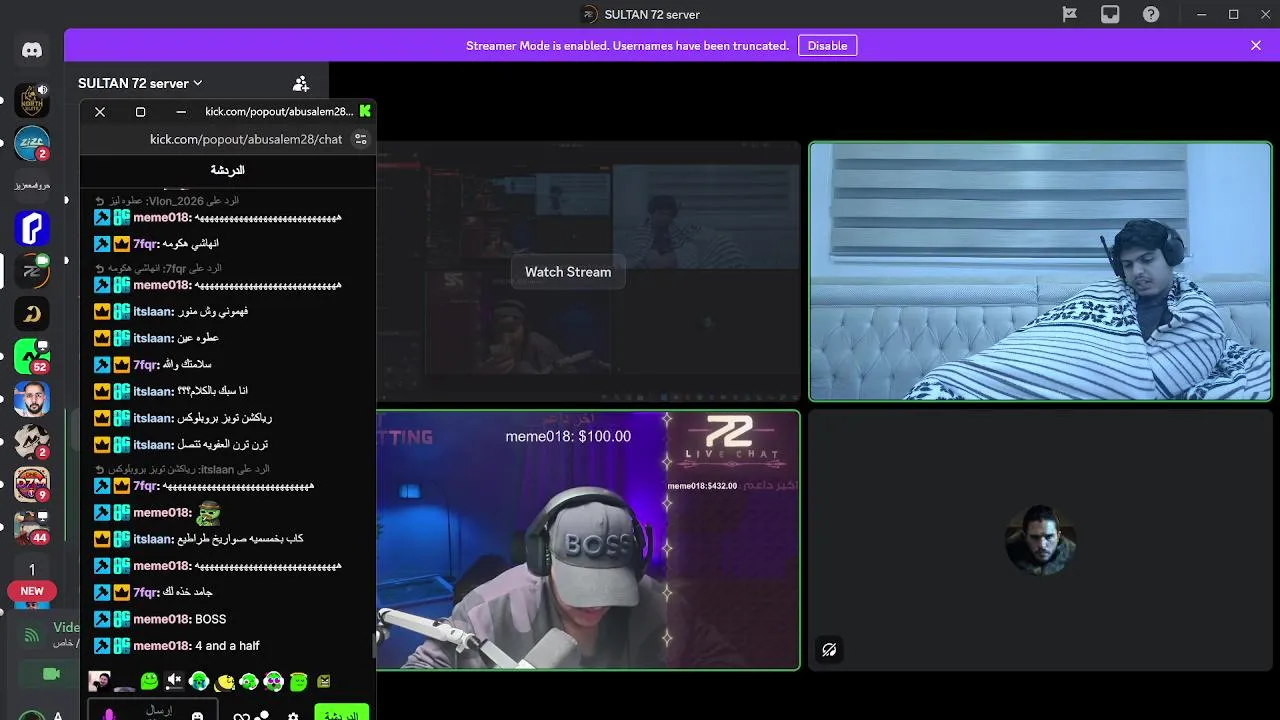Open chat settings gear in Kick chat
Screen dimensions: 1280x720
[293, 716]
